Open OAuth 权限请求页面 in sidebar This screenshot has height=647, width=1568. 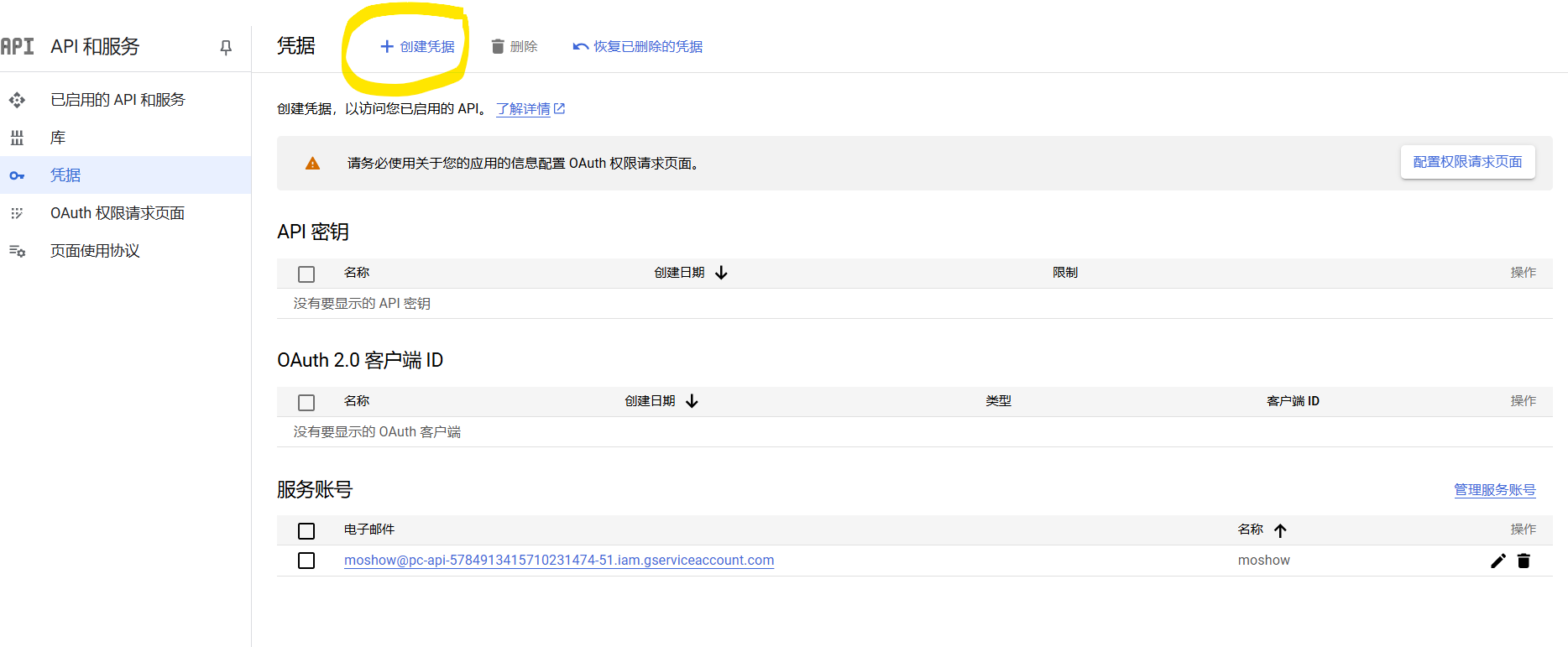click(118, 213)
